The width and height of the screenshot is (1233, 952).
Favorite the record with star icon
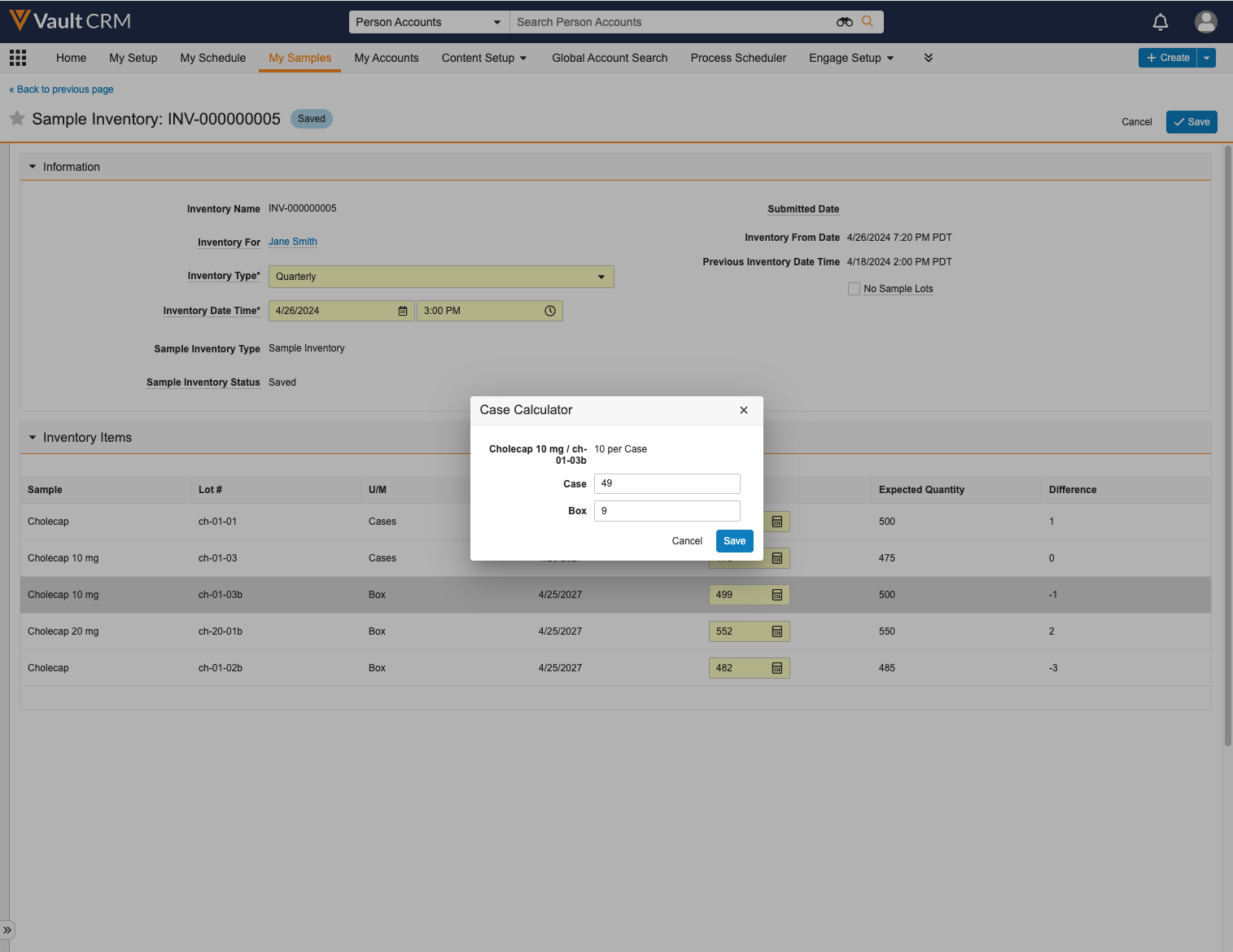17,119
